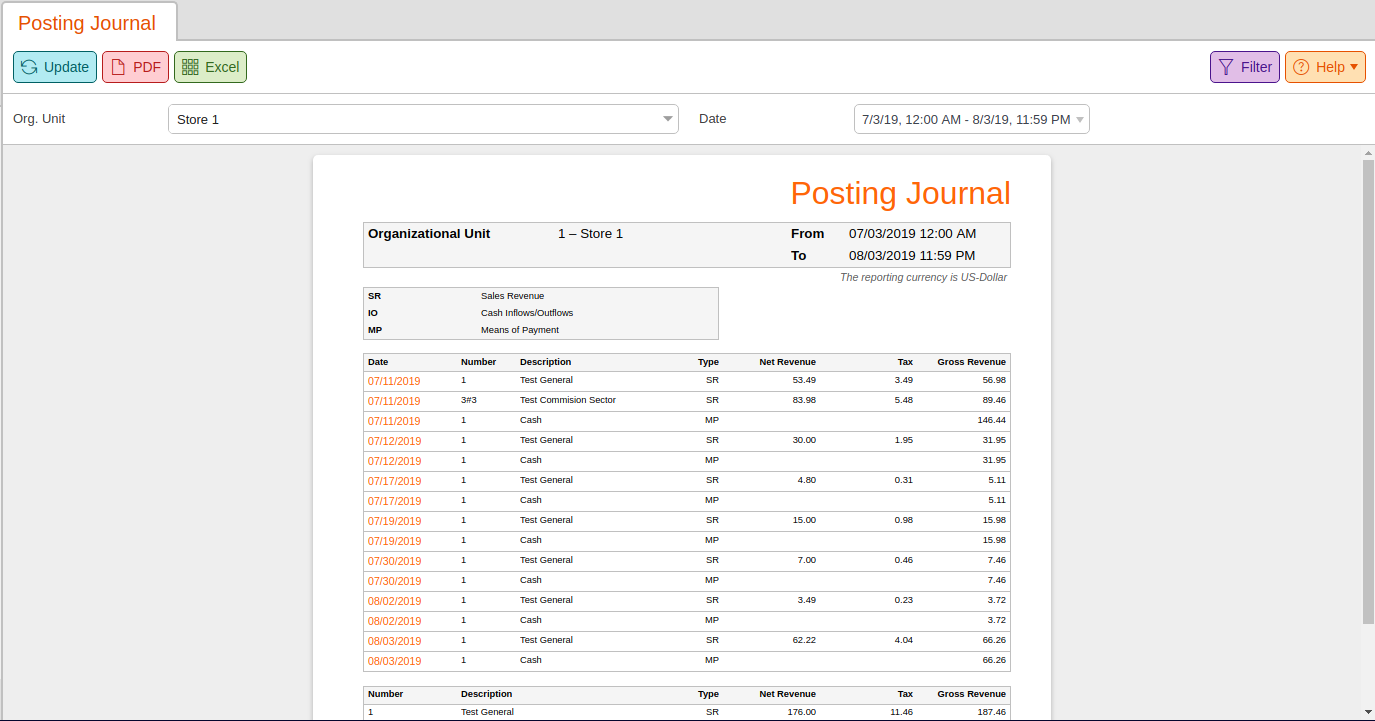
Task: Click the summary gross revenue 187.46
Action: [x=991, y=712]
